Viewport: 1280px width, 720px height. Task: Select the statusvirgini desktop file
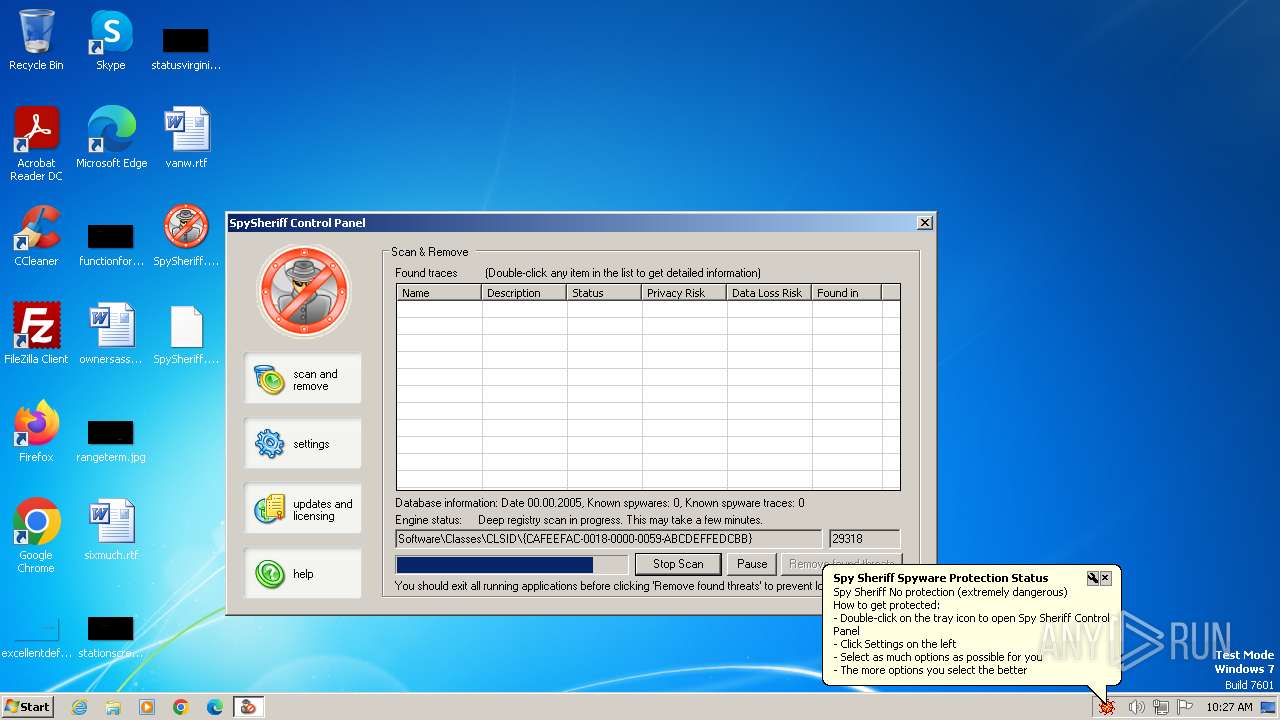pyautogui.click(x=186, y=48)
